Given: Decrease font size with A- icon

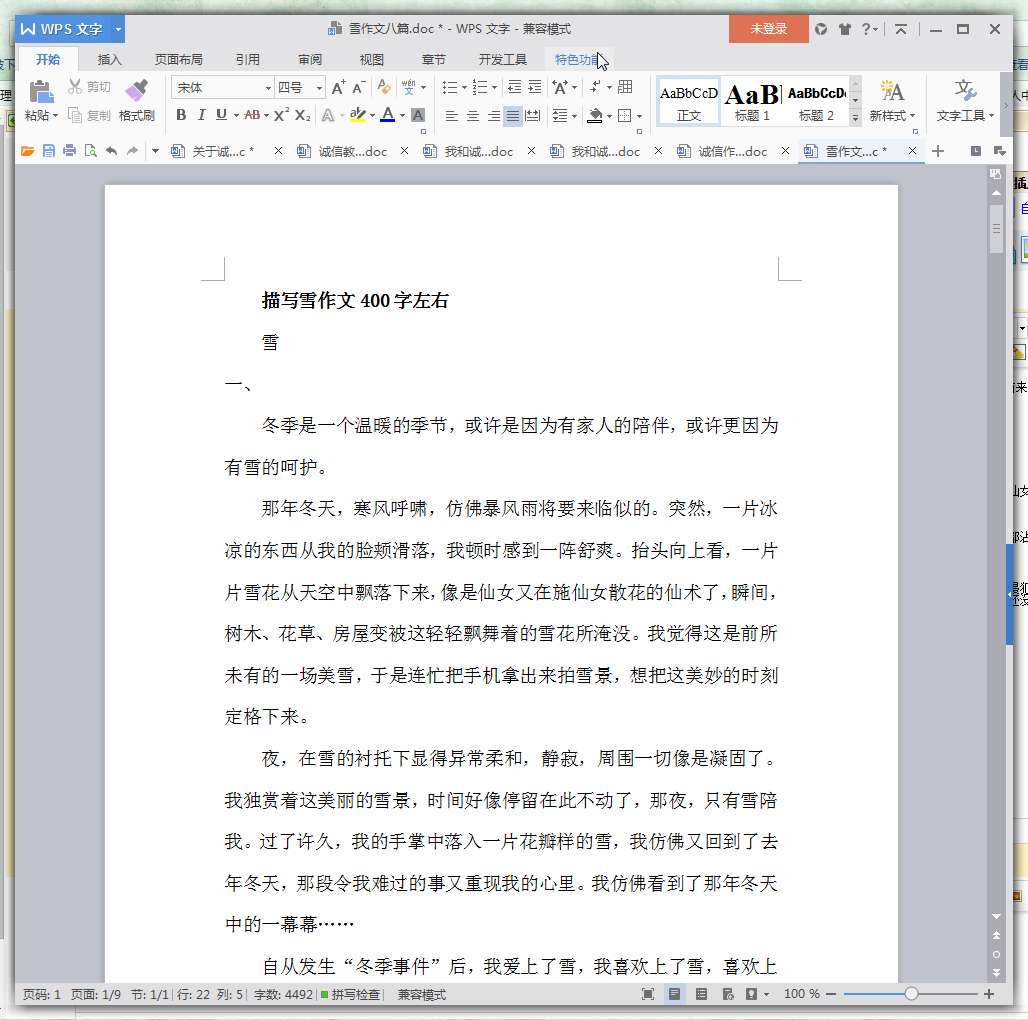Looking at the screenshot, I should tap(359, 87).
